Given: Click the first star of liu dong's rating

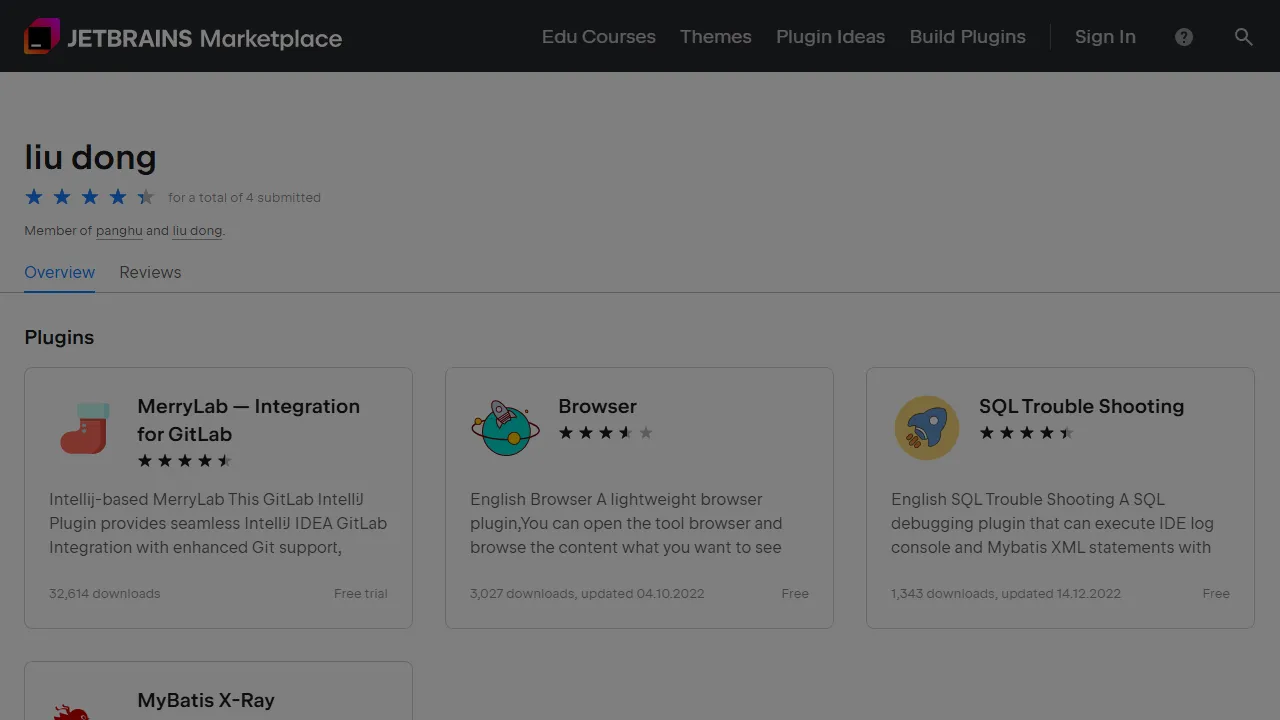Looking at the screenshot, I should pos(34,197).
